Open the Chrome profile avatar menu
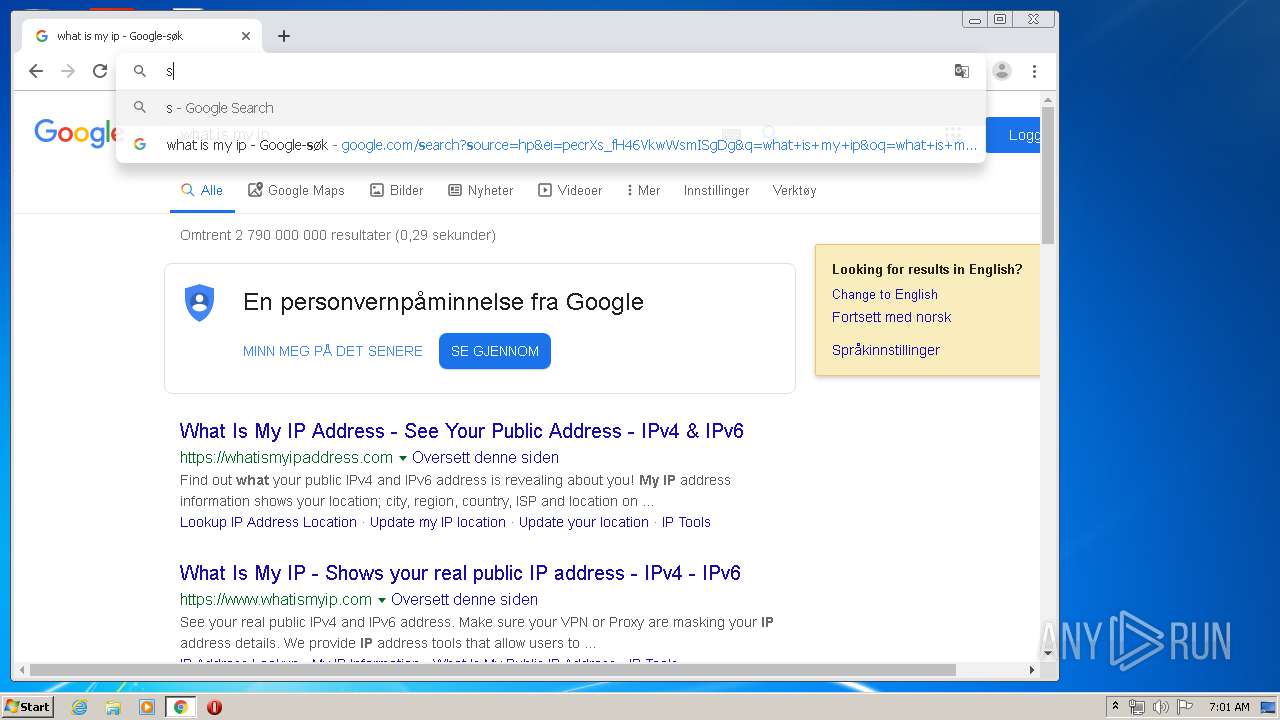The width and height of the screenshot is (1280, 720). click(x=1002, y=71)
